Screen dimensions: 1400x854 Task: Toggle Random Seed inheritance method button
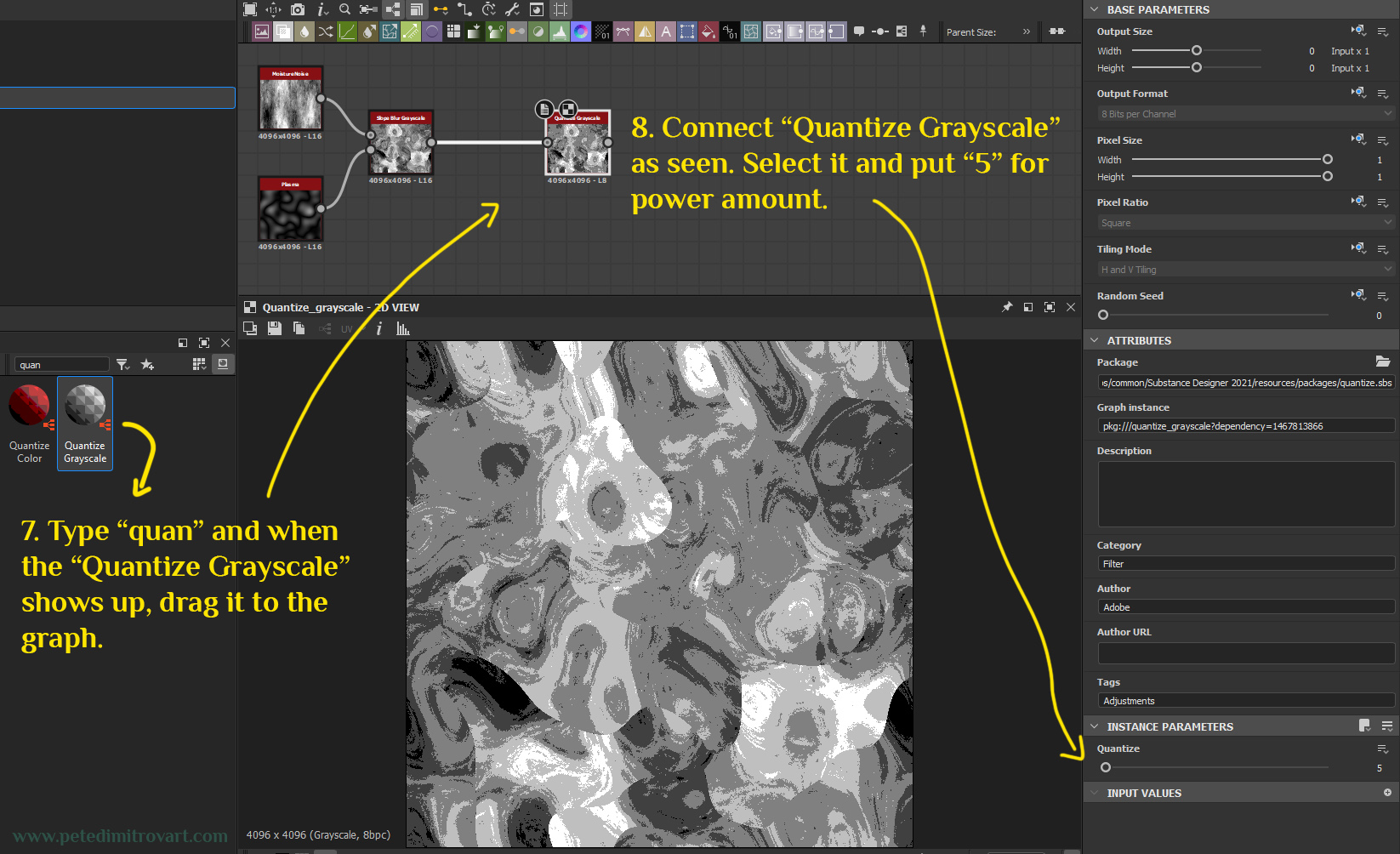1358,295
